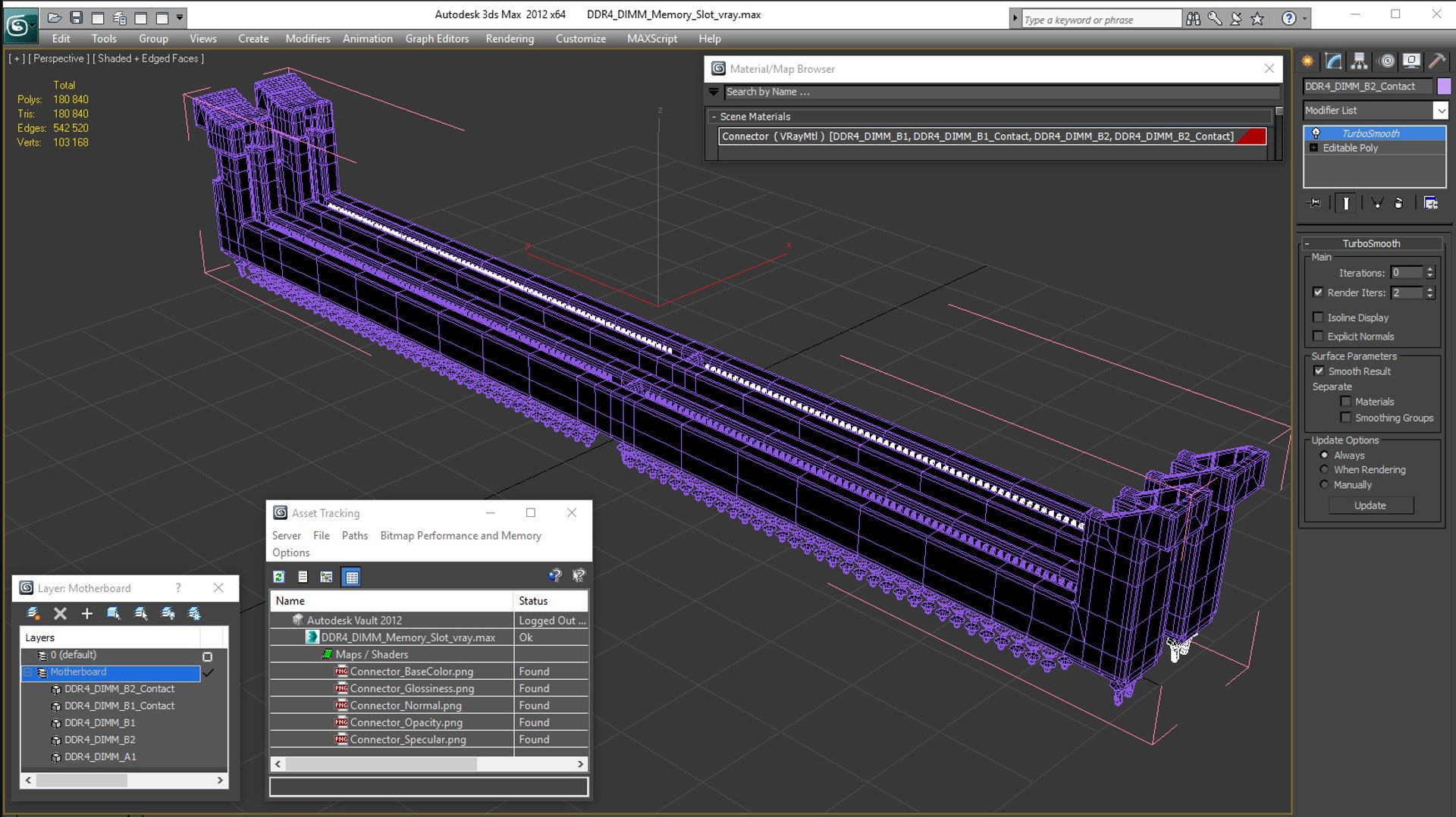Switch to the Utilities hammer panel
Image resolution: width=1456 pixels, height=817 pixels.
pos(1436,61)
